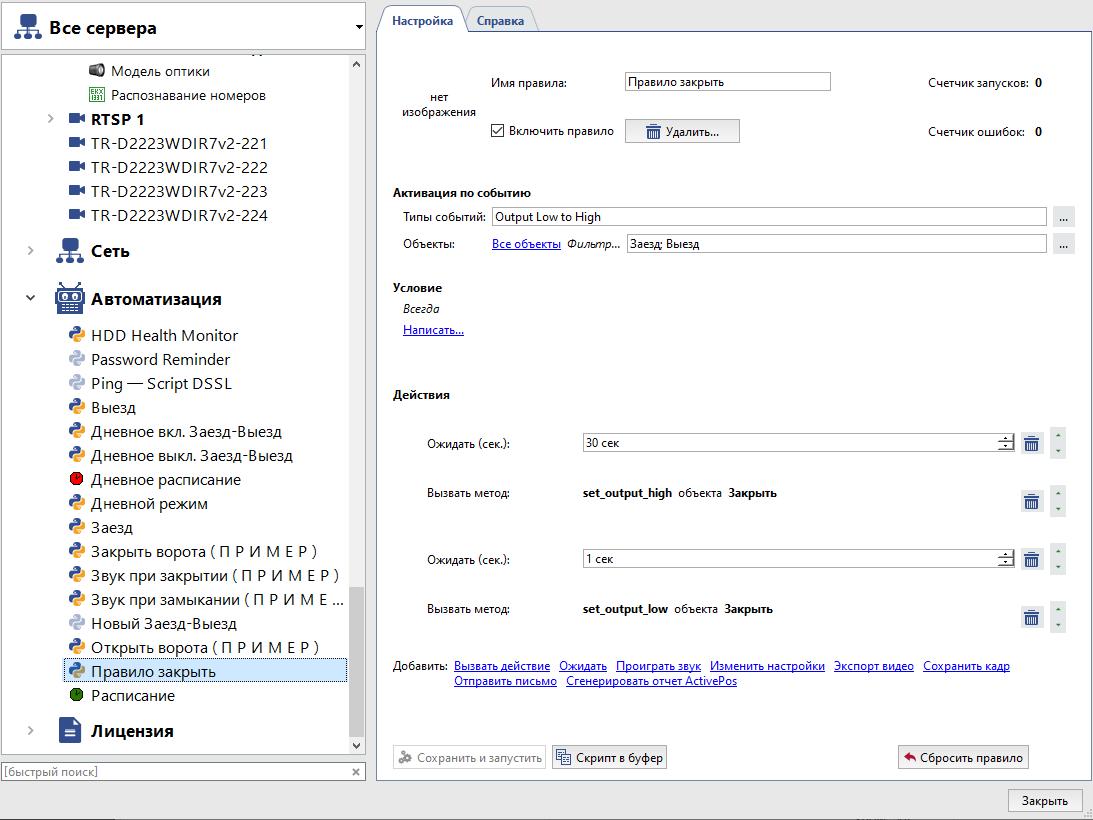Open event types selector ellipsis button
The image size is (1093, 820).
[1063, 217]
